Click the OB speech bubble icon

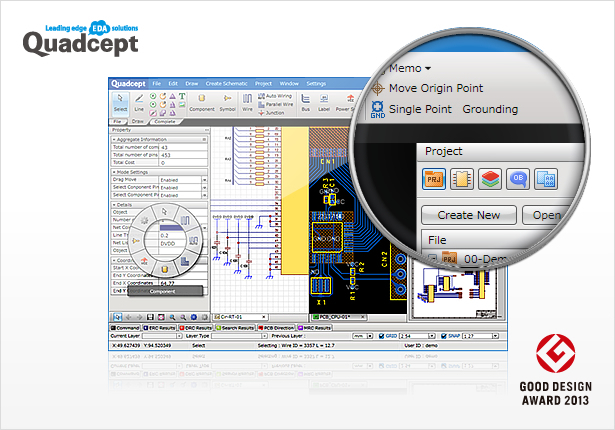[518, 179]
